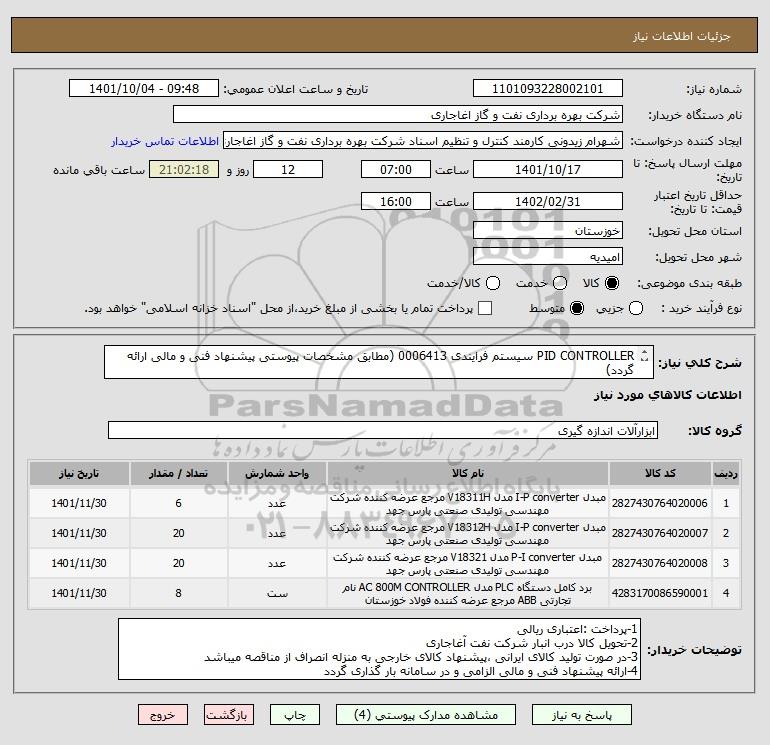
Task: Click the delivery province field 'خوزستان'
Action: (x=548, y=230)
